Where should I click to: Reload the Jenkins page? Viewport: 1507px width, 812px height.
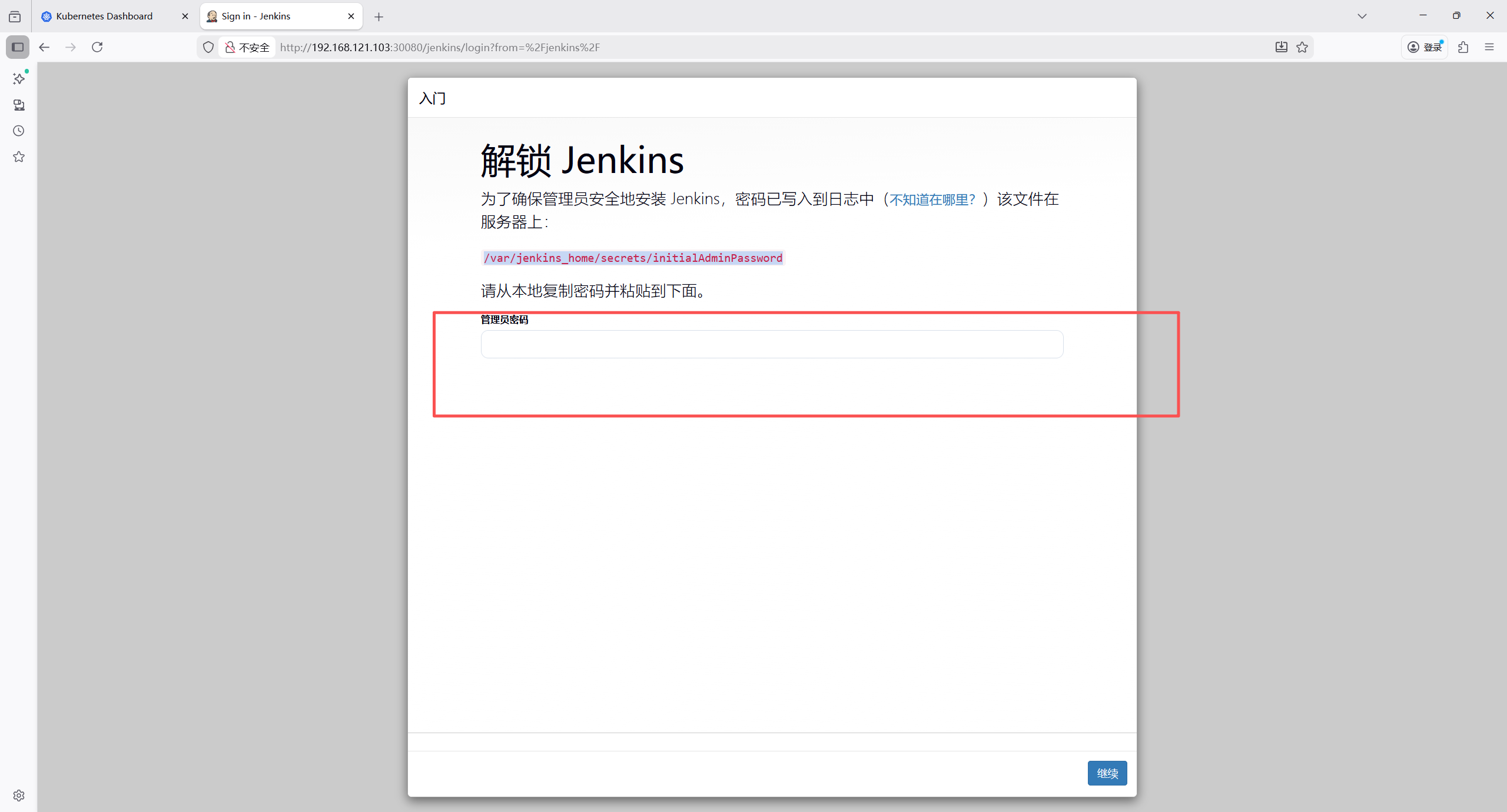(x=97, y=47)
